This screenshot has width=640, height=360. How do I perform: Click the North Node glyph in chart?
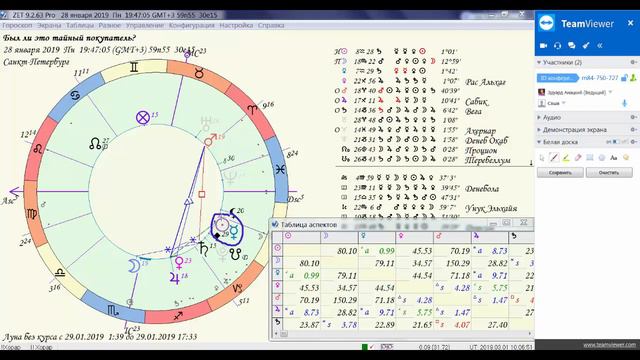point(95,143)
